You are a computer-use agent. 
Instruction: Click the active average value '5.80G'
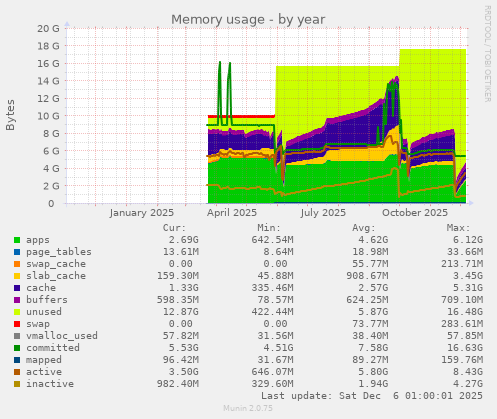pos(373,372)
